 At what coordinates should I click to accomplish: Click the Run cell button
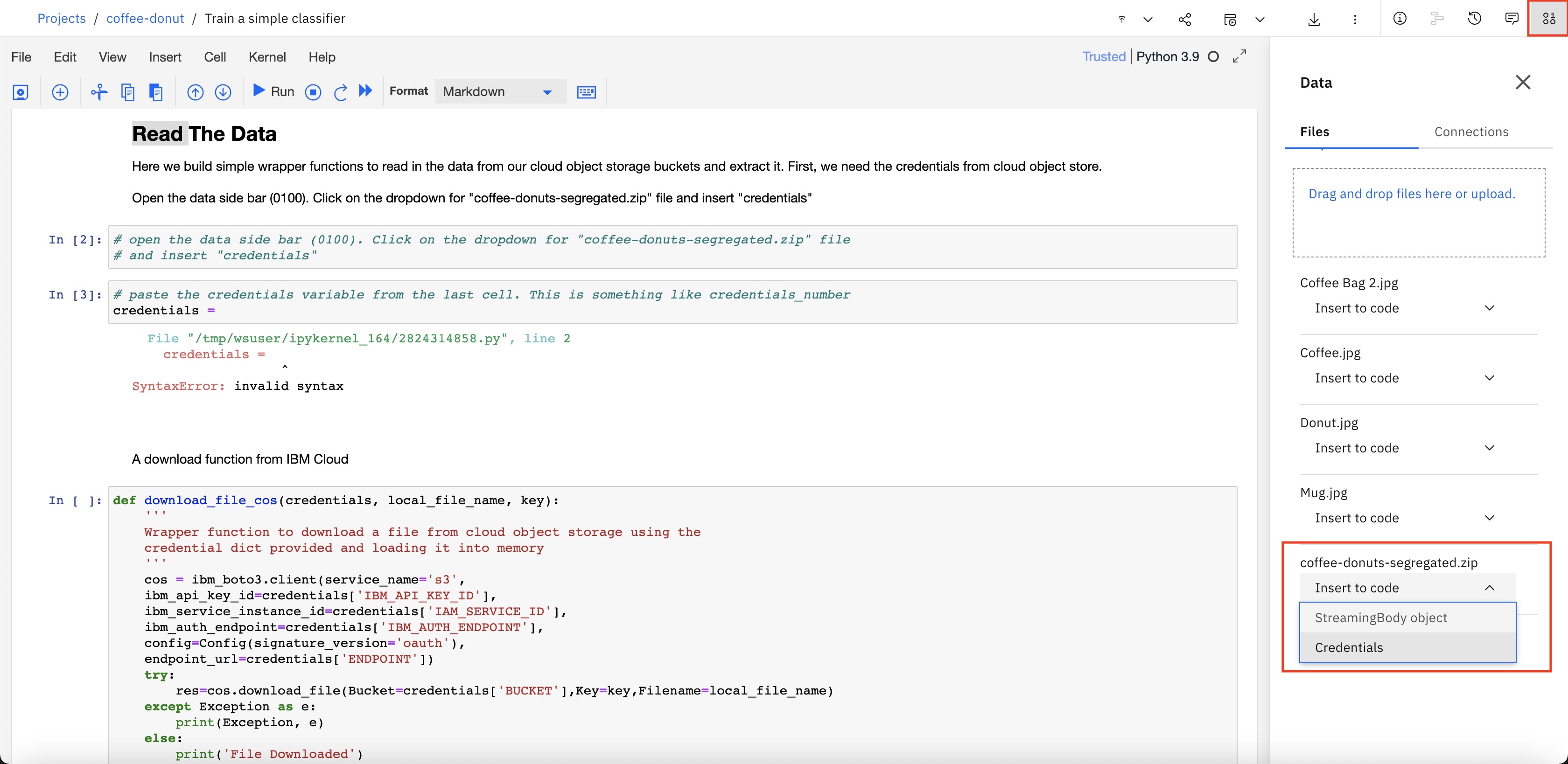272,91
